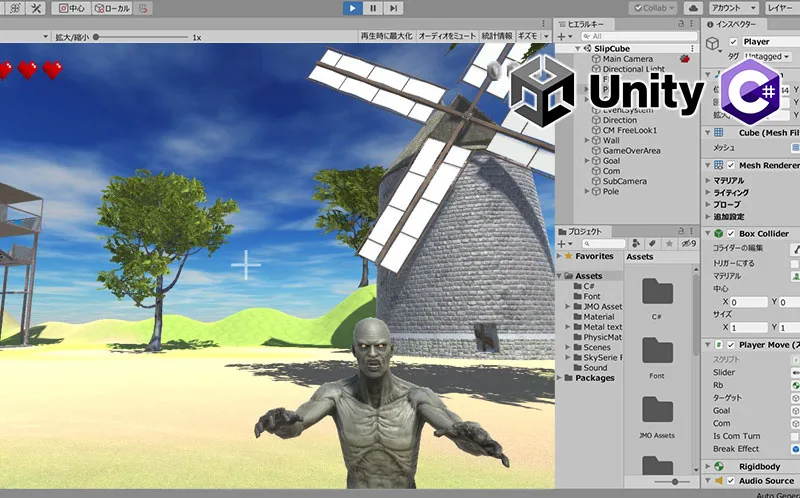The height and width of the screenshot is (498, 800).
Task: Click the Cube Mesh Filter component icon
Action: coord(718,133)
